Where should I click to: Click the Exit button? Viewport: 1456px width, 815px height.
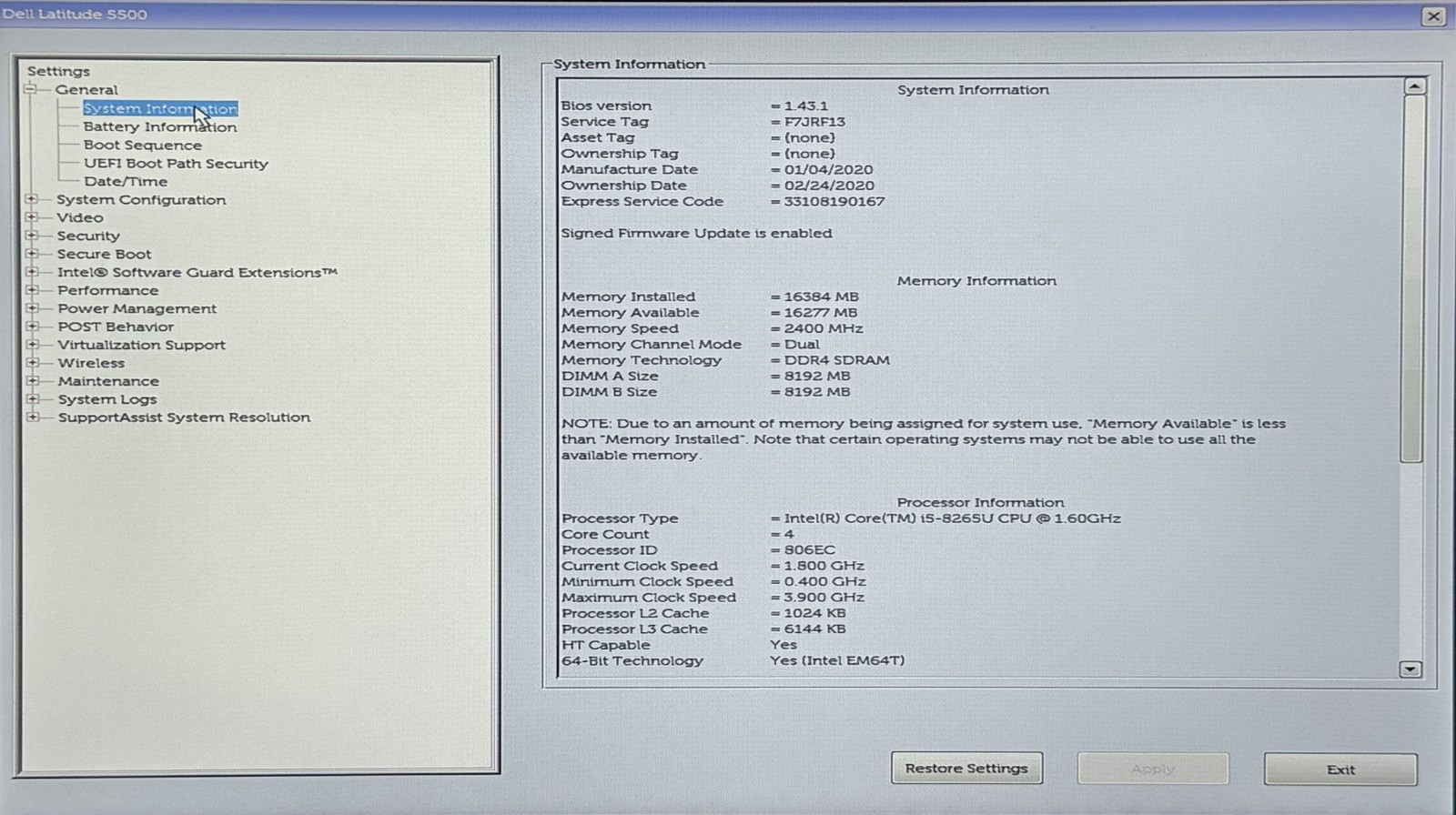1340,770
